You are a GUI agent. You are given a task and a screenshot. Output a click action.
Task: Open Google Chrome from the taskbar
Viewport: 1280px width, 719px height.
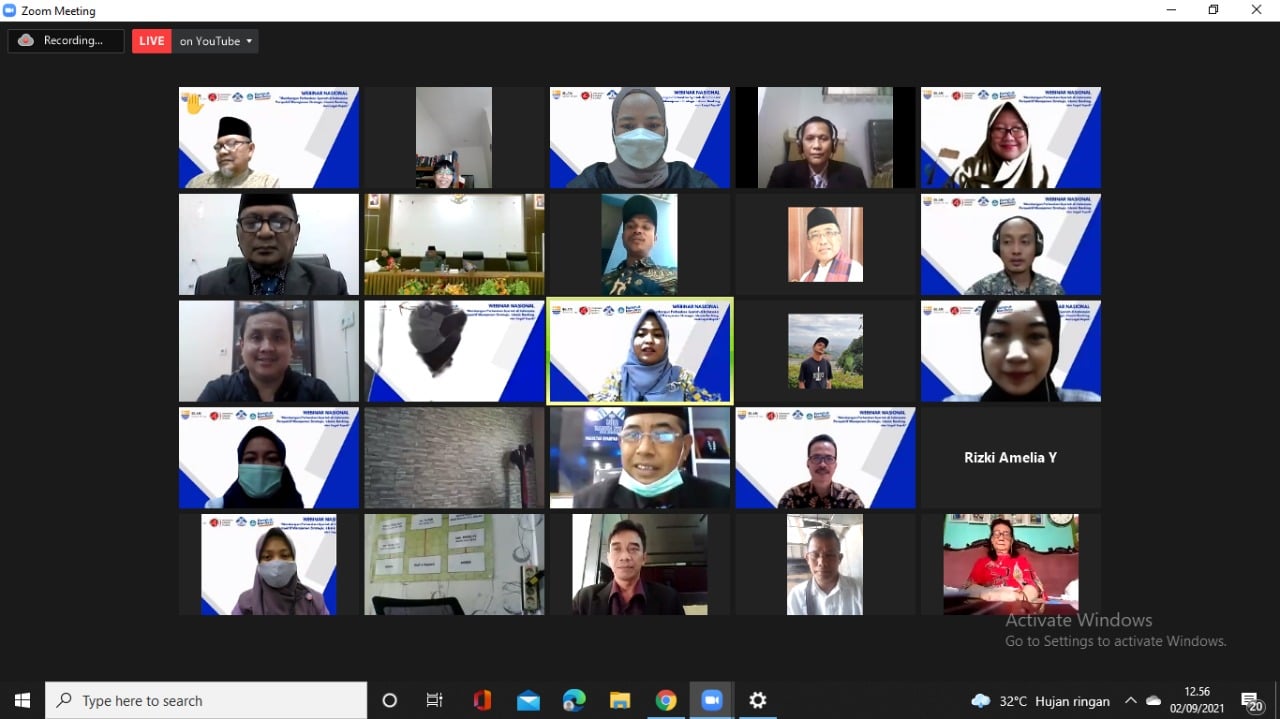(666, 700)
